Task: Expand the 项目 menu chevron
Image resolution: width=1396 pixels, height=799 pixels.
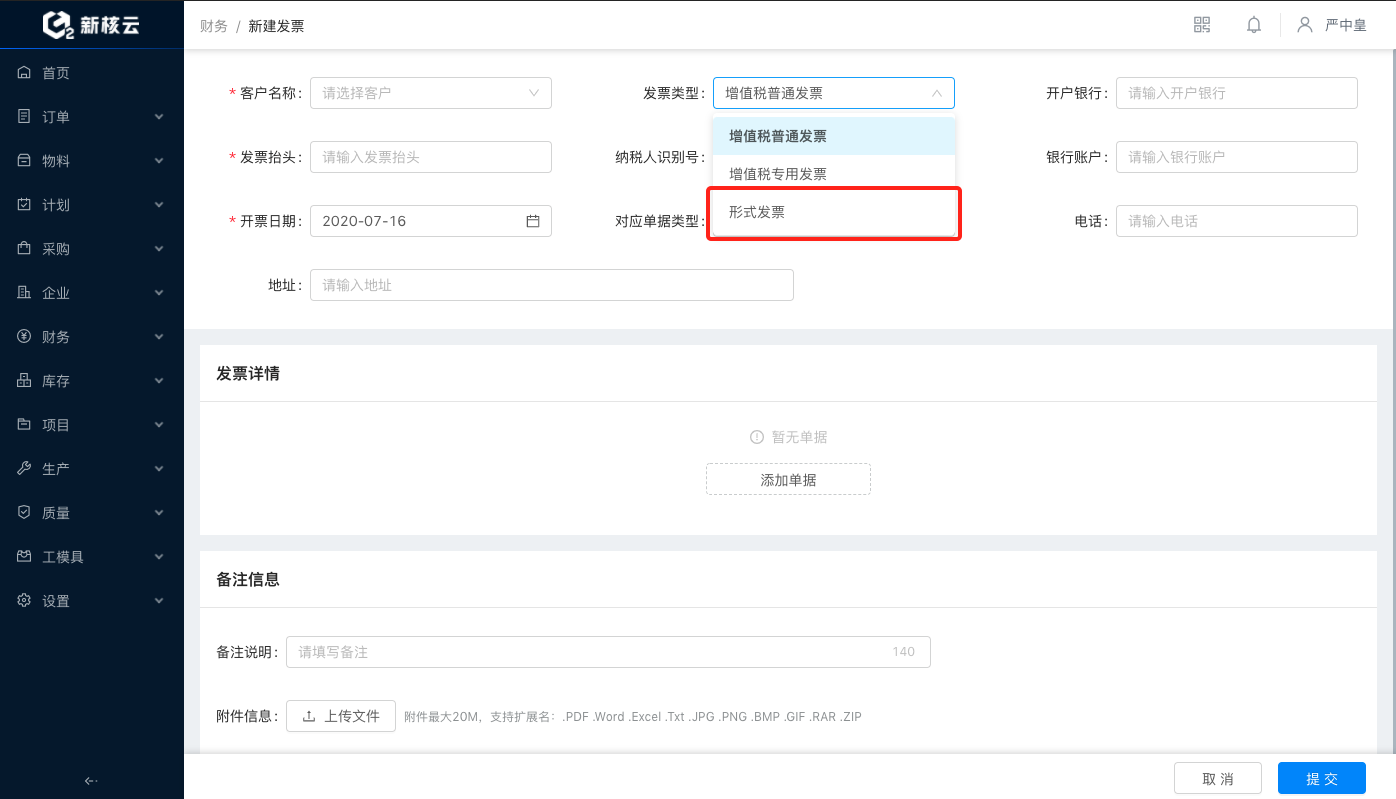Action: pyautogui.click(x=159, y=425)
